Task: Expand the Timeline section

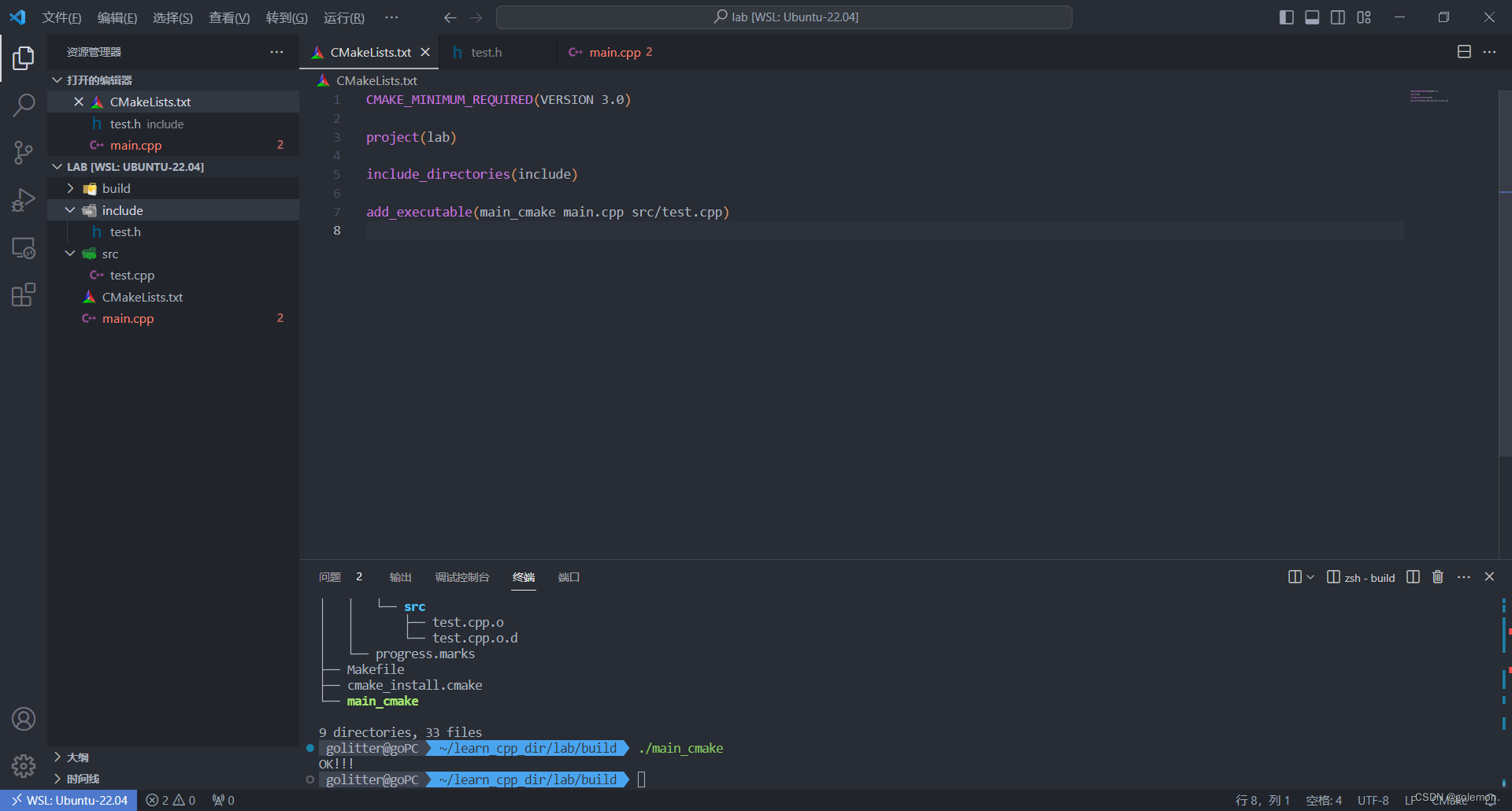Action: pyautogui.click(x=173, y=779)
